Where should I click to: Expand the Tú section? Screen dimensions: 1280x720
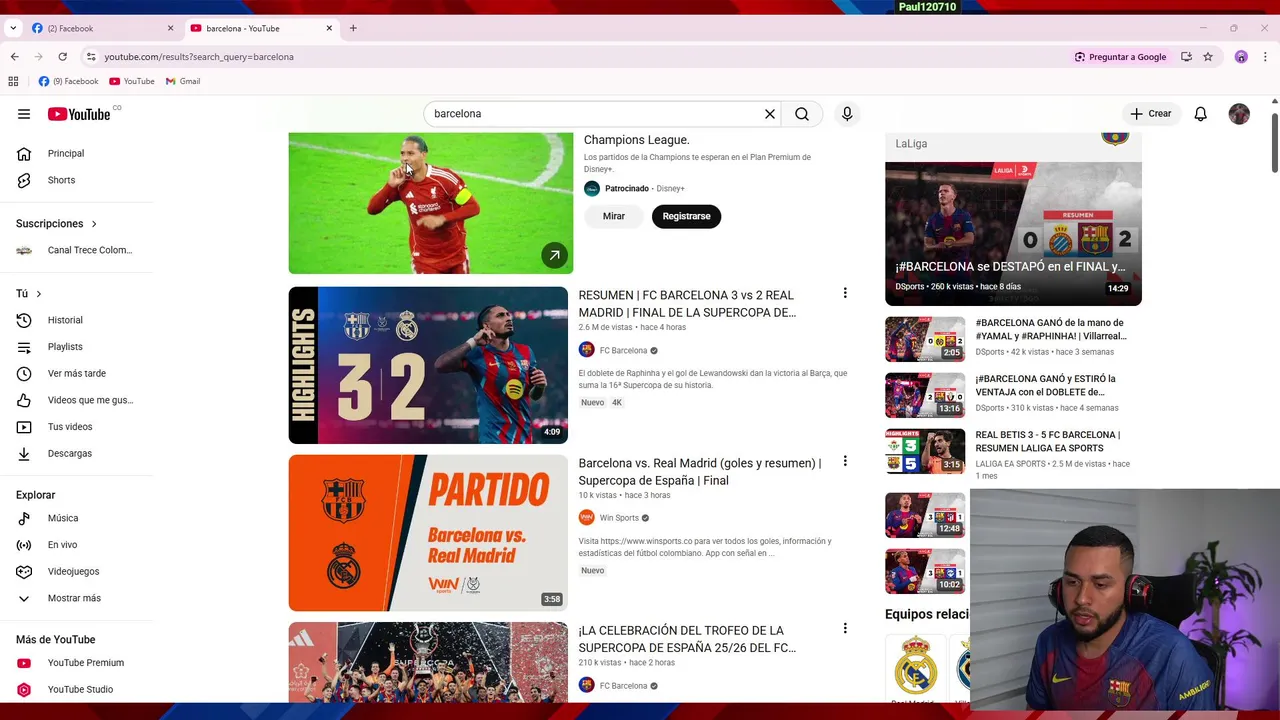[28, 294]
